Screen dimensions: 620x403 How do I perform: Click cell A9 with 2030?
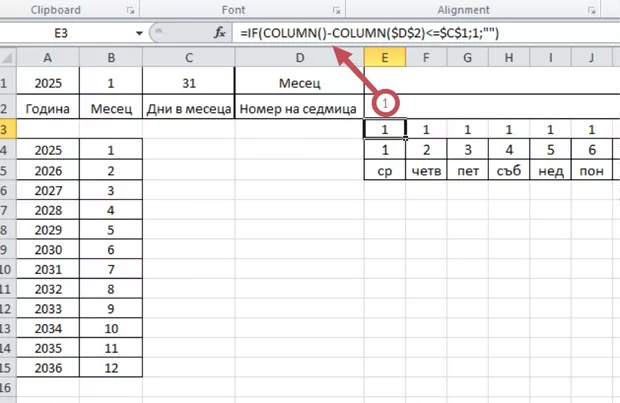click(x=48, y=250)
